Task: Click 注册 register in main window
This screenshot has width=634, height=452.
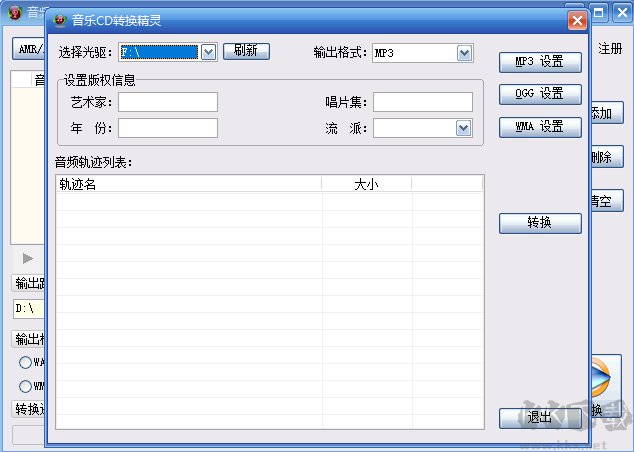Action: click(610, 49)
